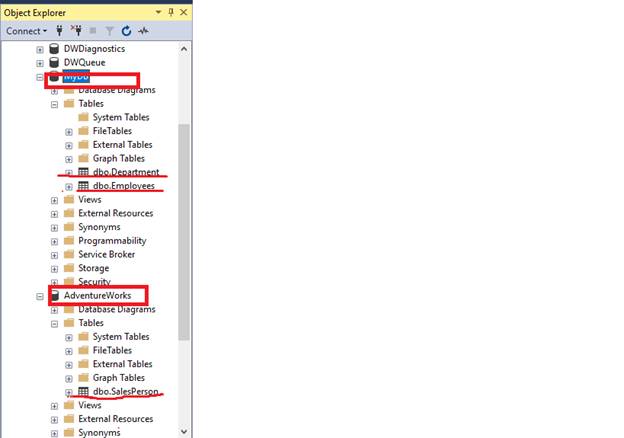The image size is (624, 438).
Task: Select the System Tables folder under MyDB
Action: [x=121, y=117]
